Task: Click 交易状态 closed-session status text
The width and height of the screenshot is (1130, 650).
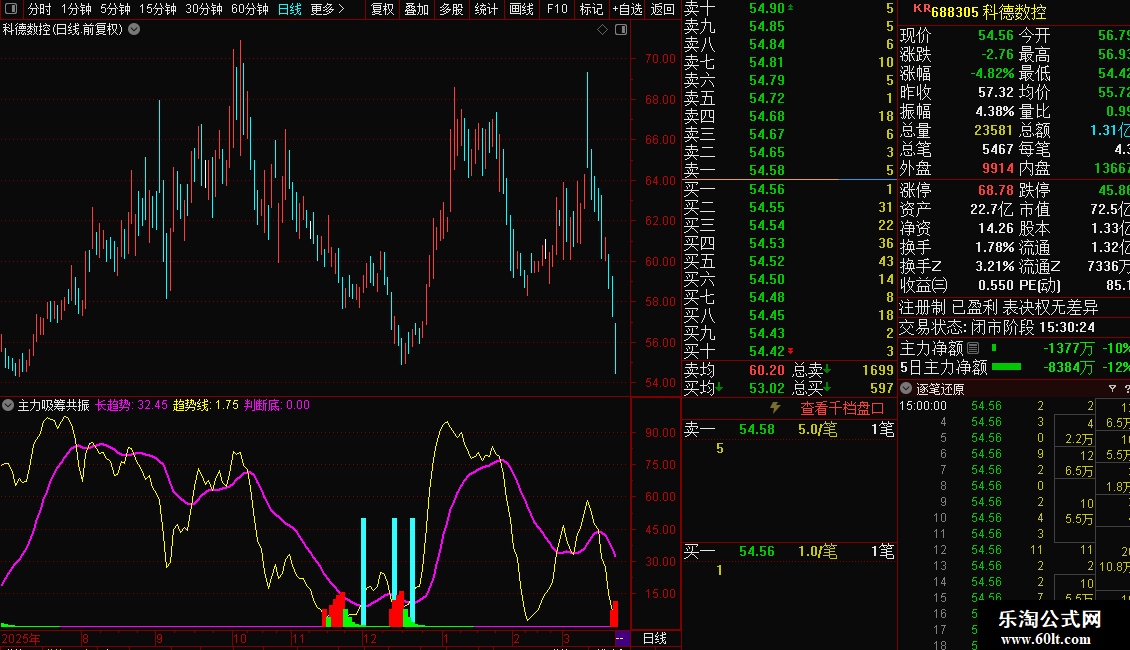Action: pos(997,327)
